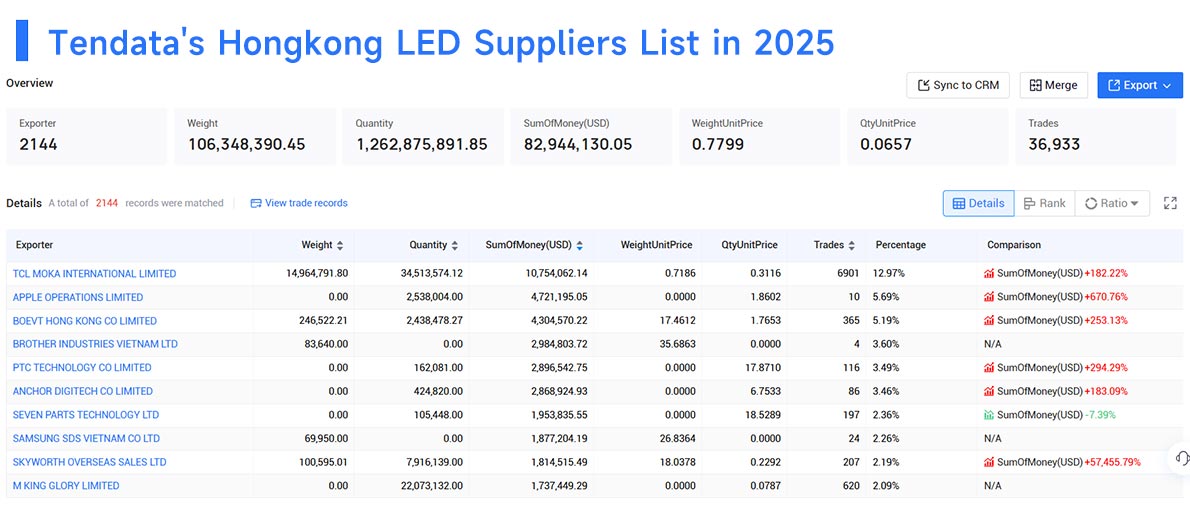1190x513 pixels.
Task: Click the -7.39% comparison value
Action: tap(1100, 414)
